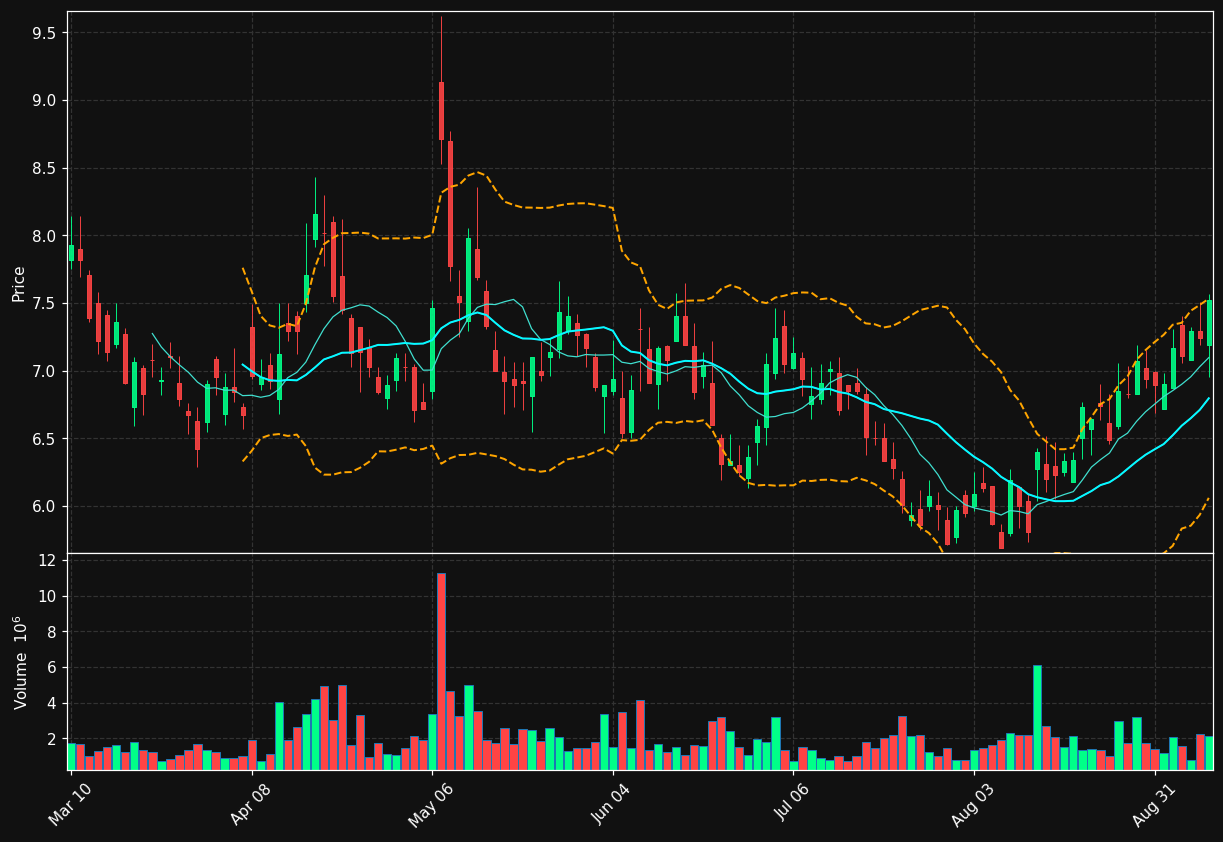Select the 9.0 price tick label
1223x842 pixels.
(x=44, y=101)
